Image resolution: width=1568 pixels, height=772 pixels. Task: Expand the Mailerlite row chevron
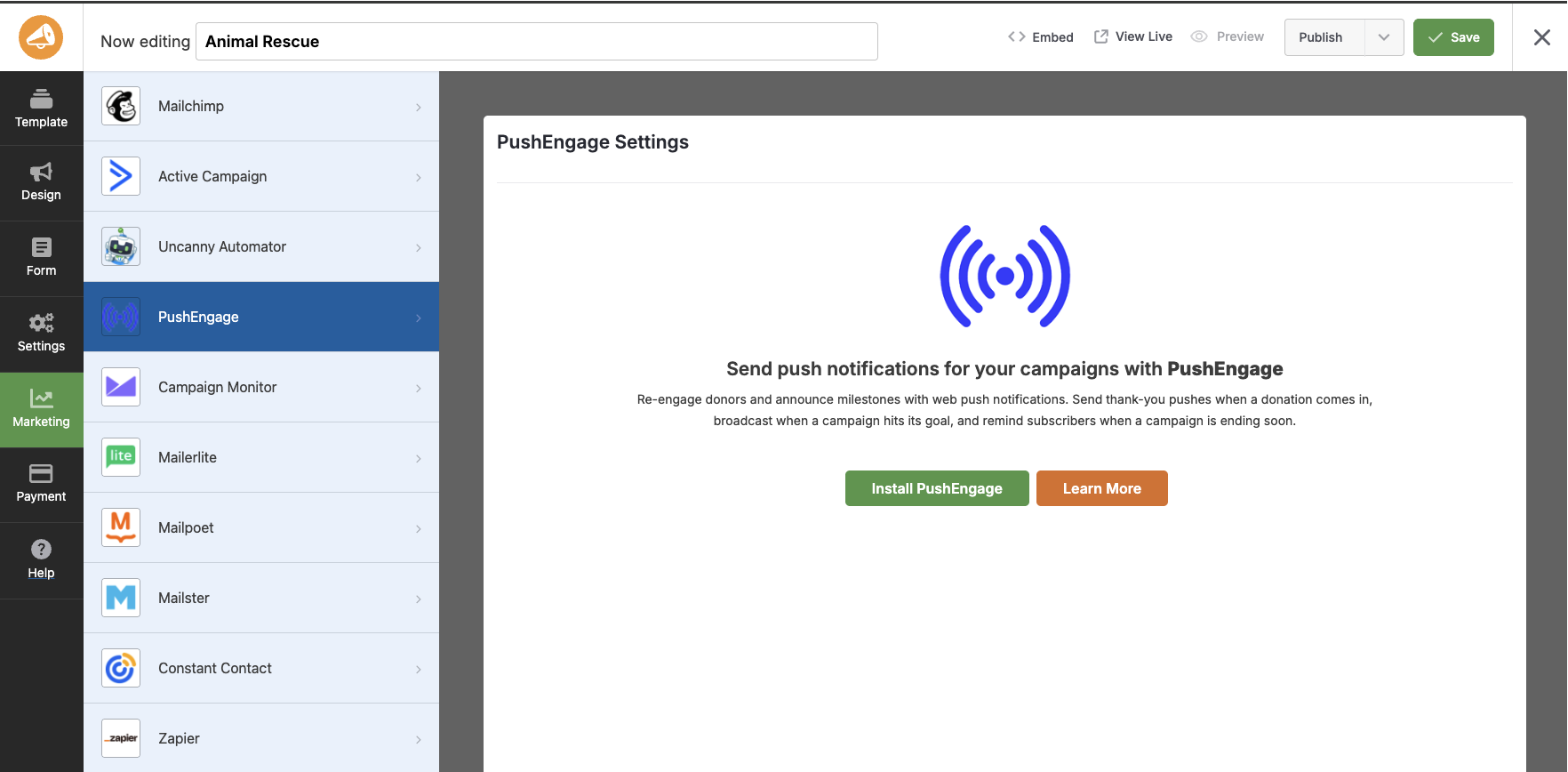pos(419,458)
